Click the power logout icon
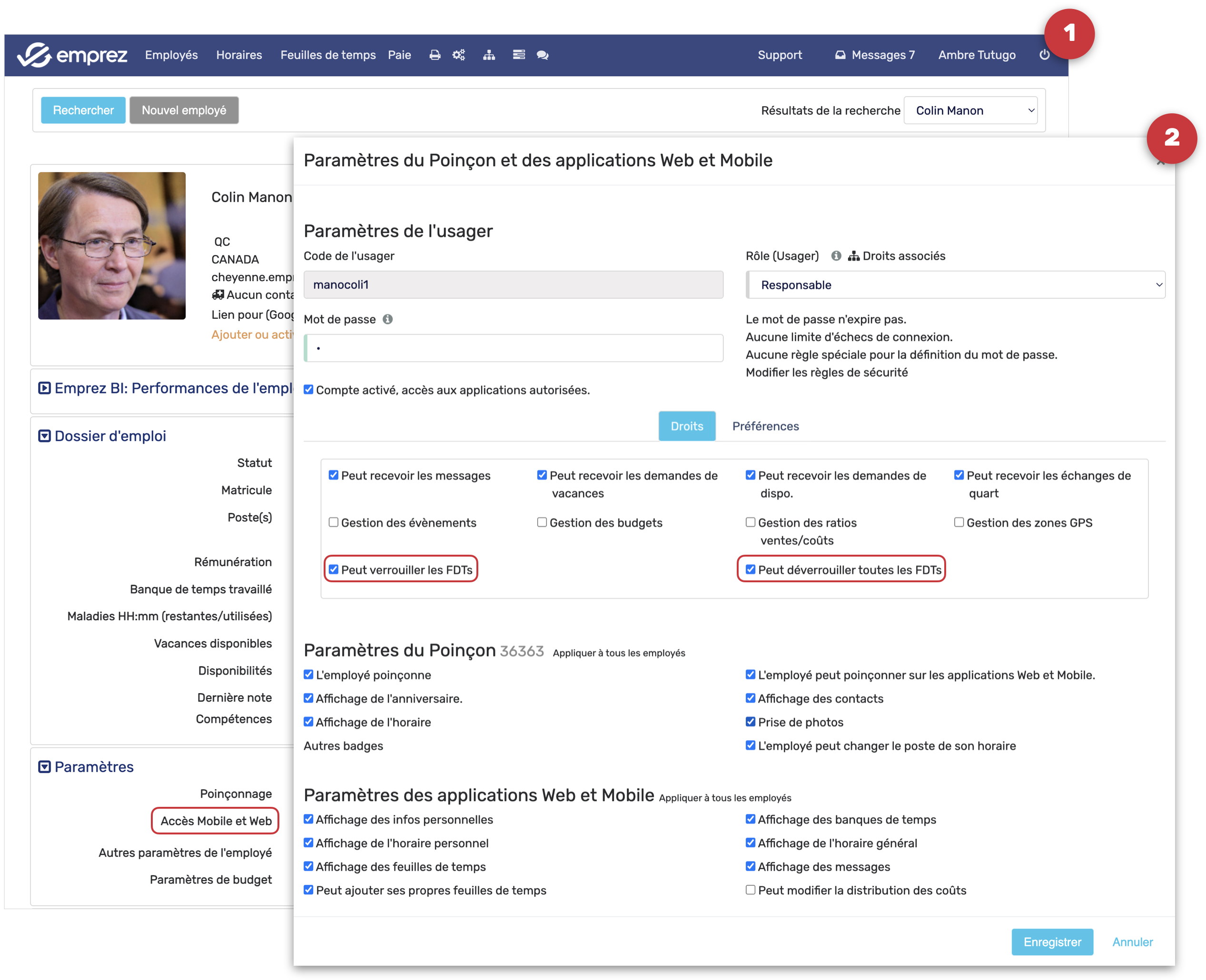 [x=1044, y=55]
